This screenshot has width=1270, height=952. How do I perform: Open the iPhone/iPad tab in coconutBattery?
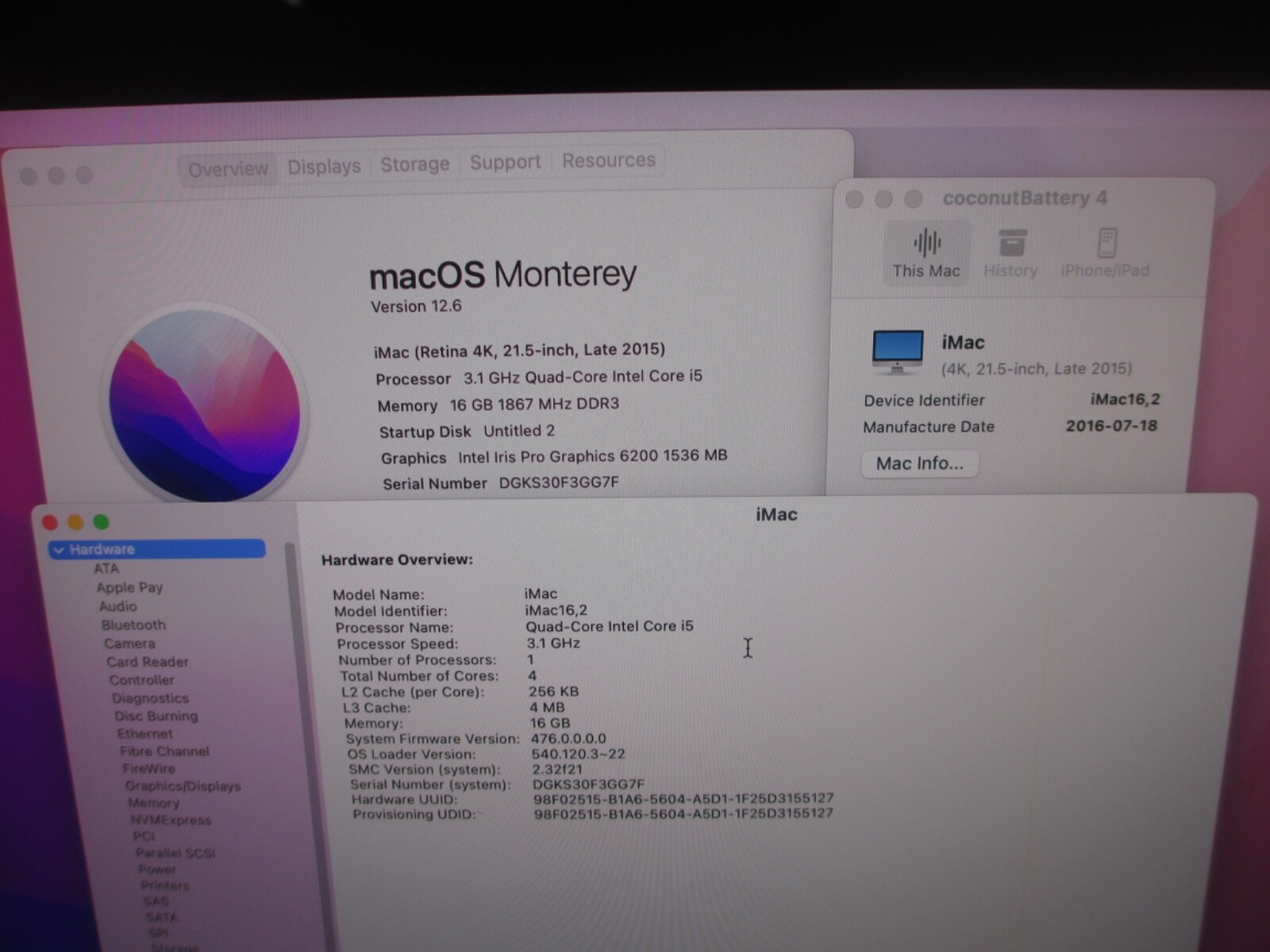1105,253
